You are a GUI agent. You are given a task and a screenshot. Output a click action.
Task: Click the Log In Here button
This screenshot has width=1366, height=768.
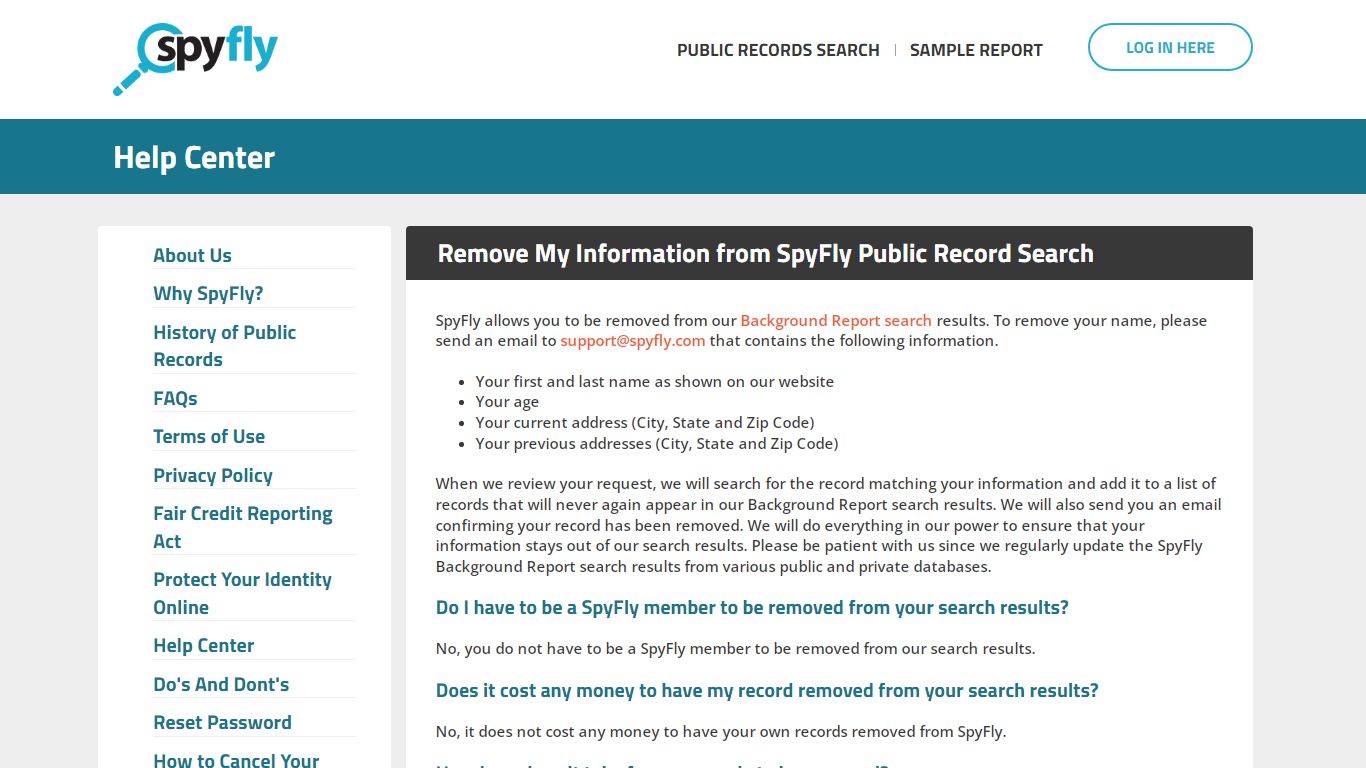click(1170, 47)
